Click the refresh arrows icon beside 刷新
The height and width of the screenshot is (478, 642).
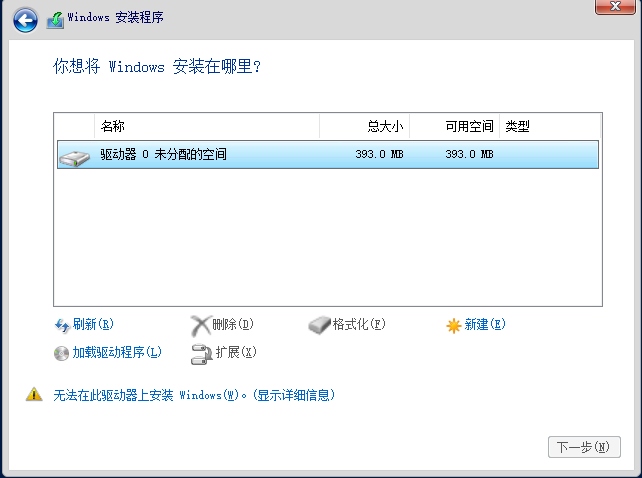(62, 326)
